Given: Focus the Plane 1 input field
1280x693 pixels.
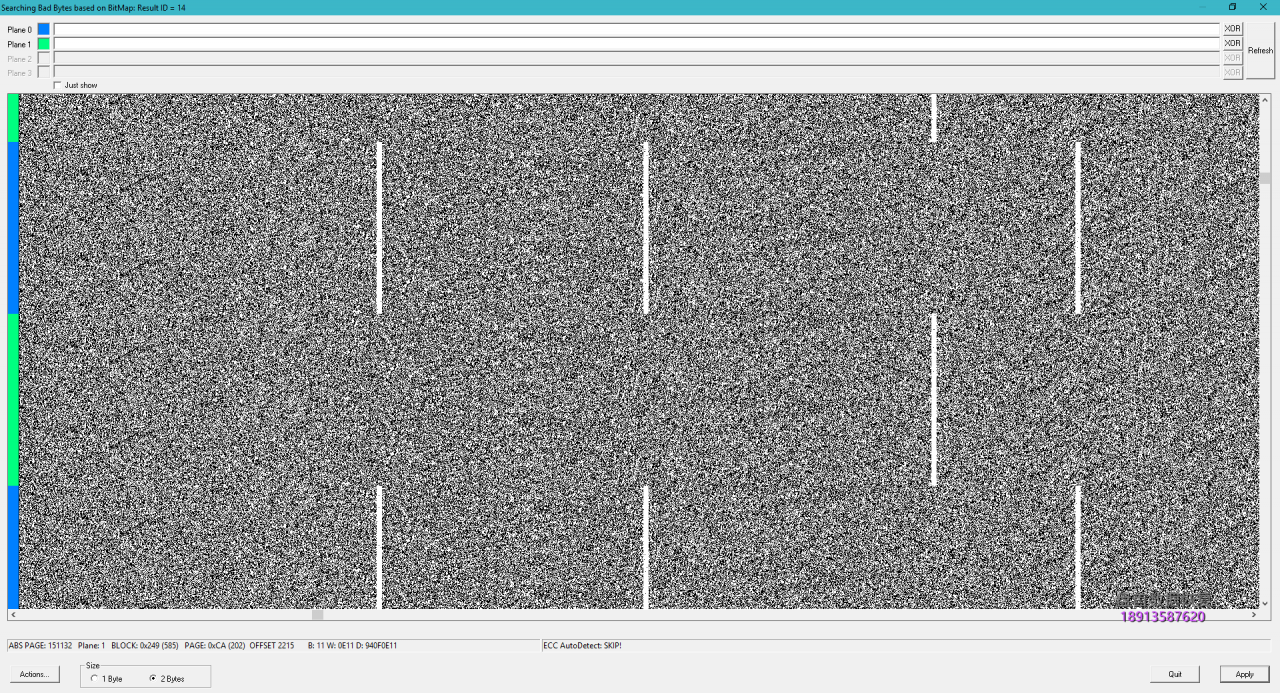Looking at the screenshot, I should pyautogui.click(x=636, y=44).
